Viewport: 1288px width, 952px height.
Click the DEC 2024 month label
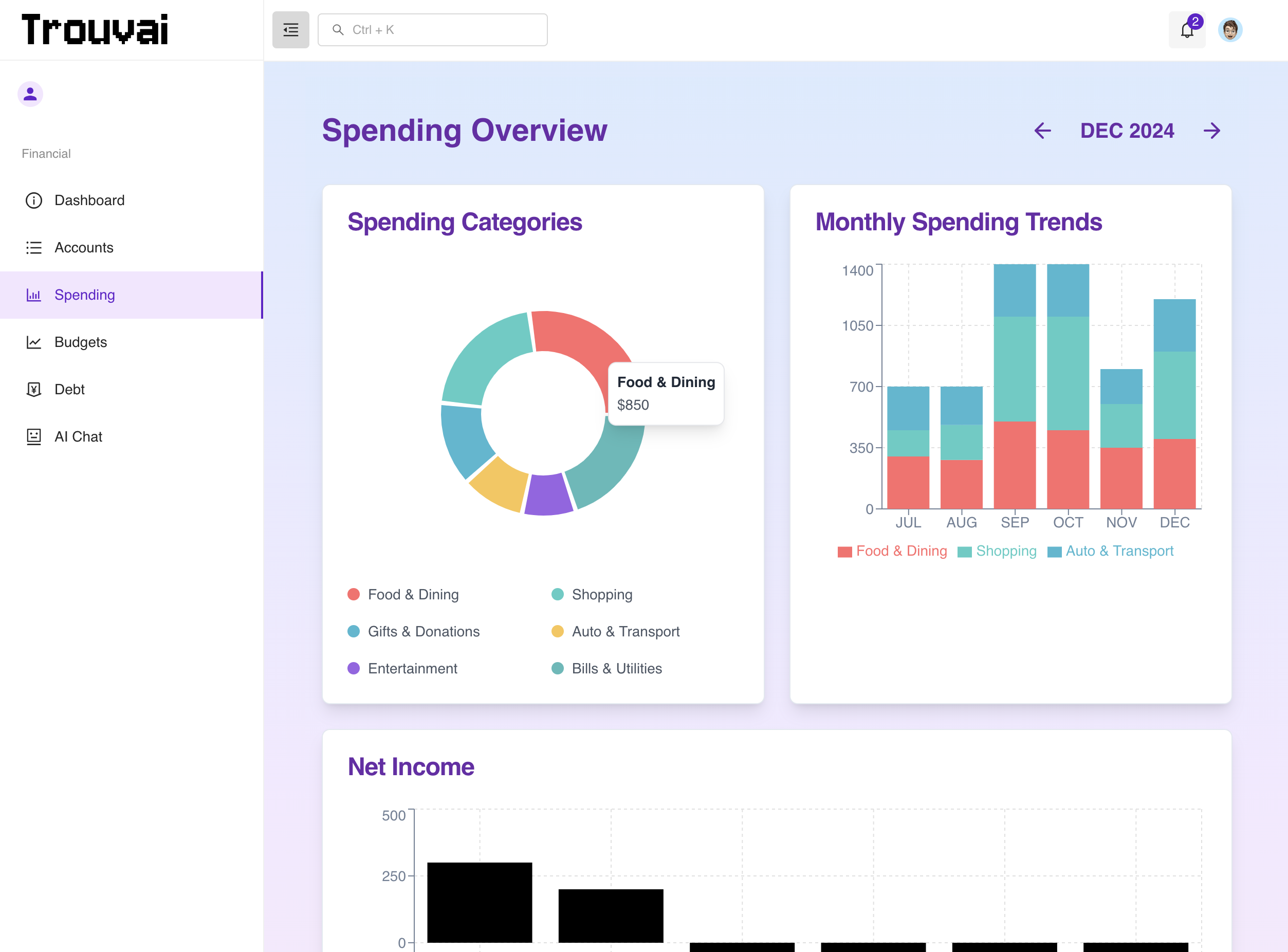coord(1127,131)
